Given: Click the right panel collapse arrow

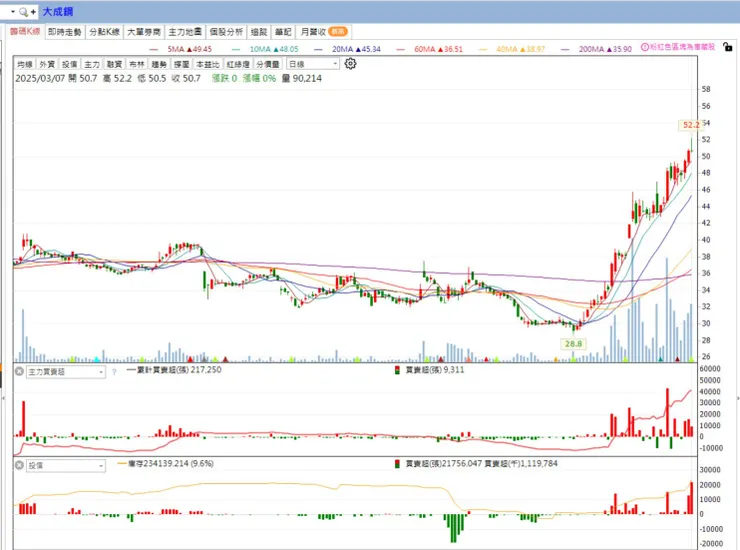Looking at the screenshot, I should pyautogui.click(x=738, y=399).
